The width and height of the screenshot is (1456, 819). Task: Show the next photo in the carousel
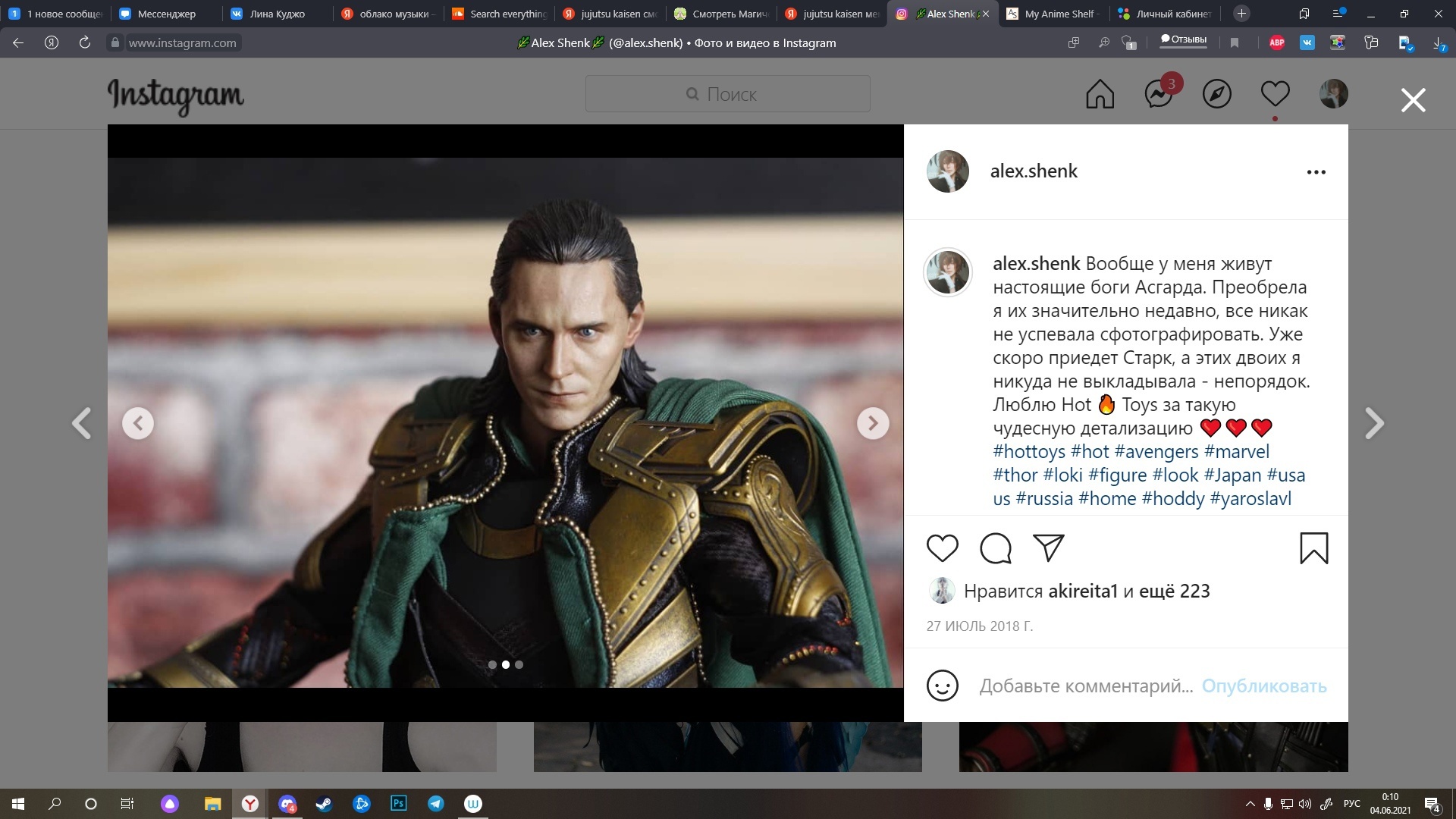click(x=873, y=423)
